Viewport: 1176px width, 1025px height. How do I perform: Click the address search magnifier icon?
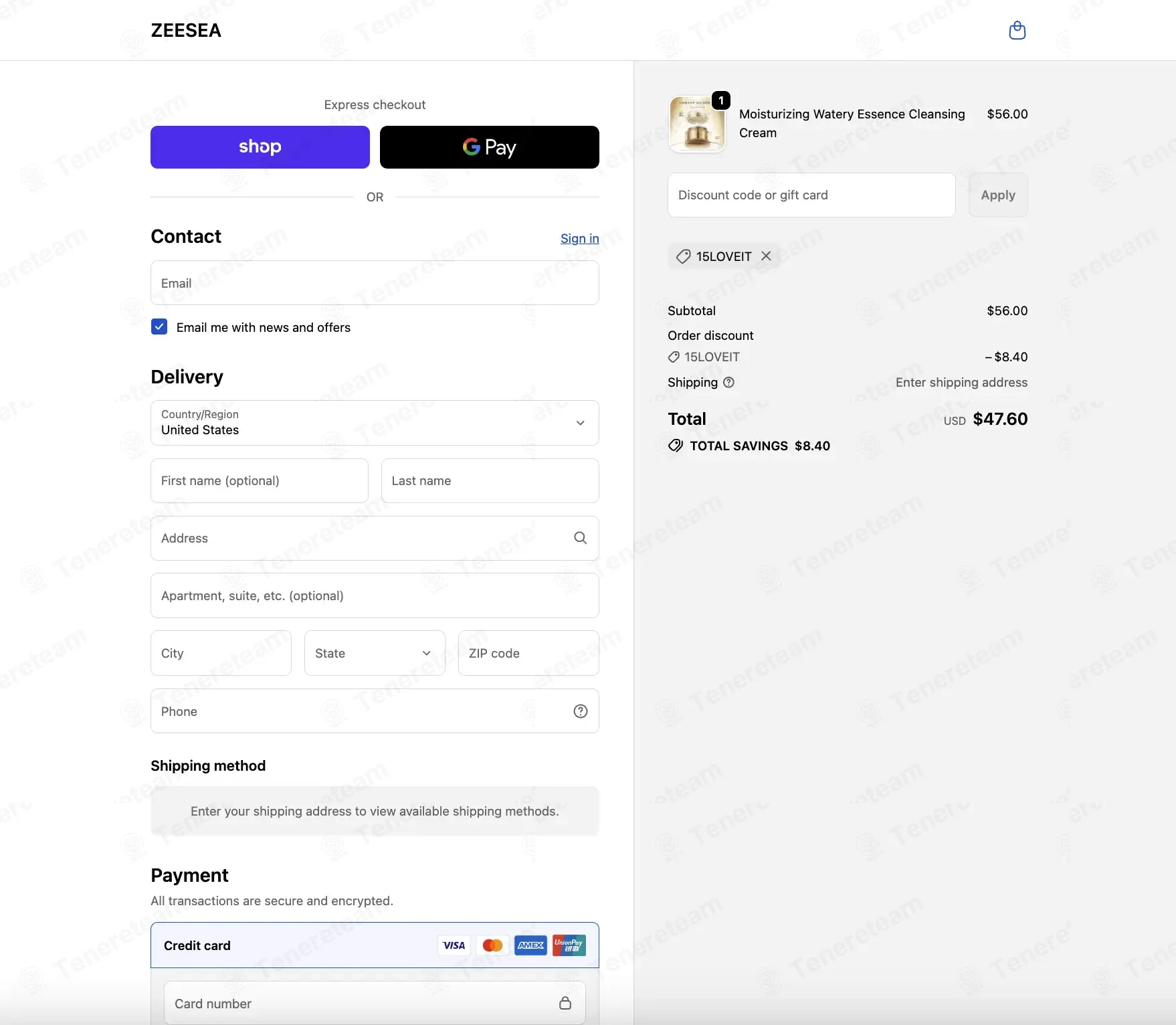tap(580, 538)
